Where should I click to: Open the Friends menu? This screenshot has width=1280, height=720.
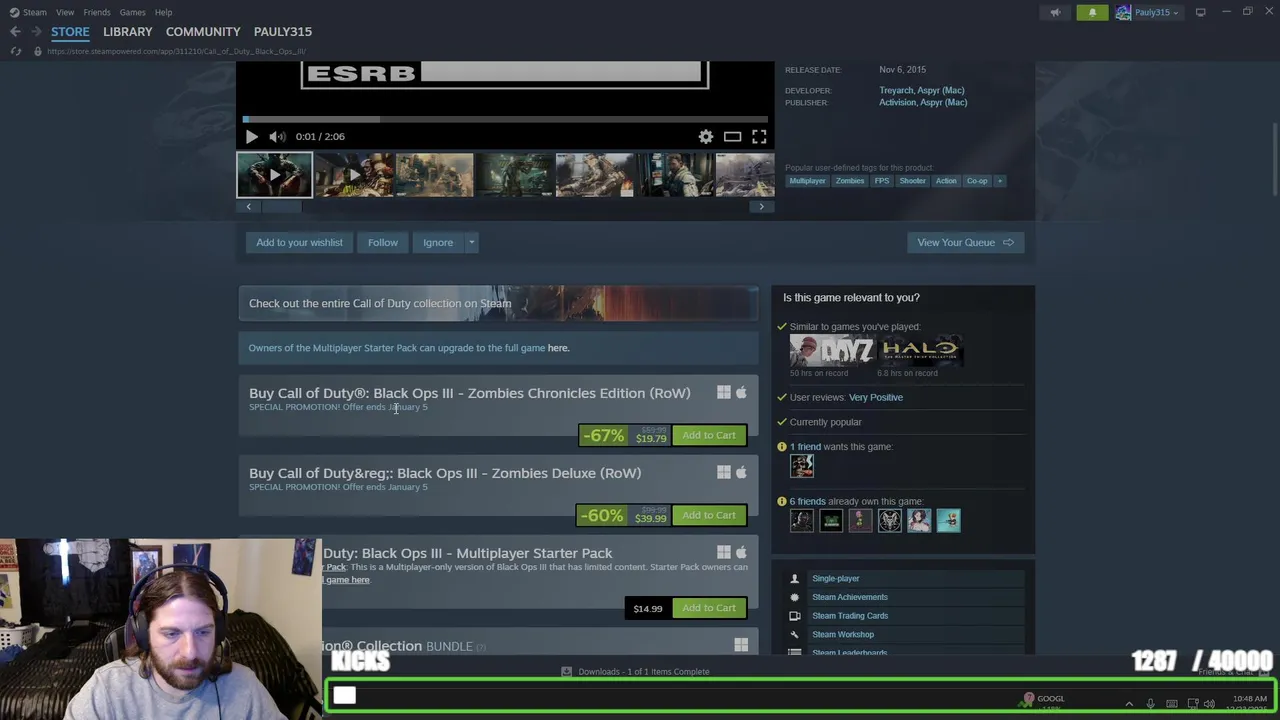pyautogui.click(x=97, y=12)
